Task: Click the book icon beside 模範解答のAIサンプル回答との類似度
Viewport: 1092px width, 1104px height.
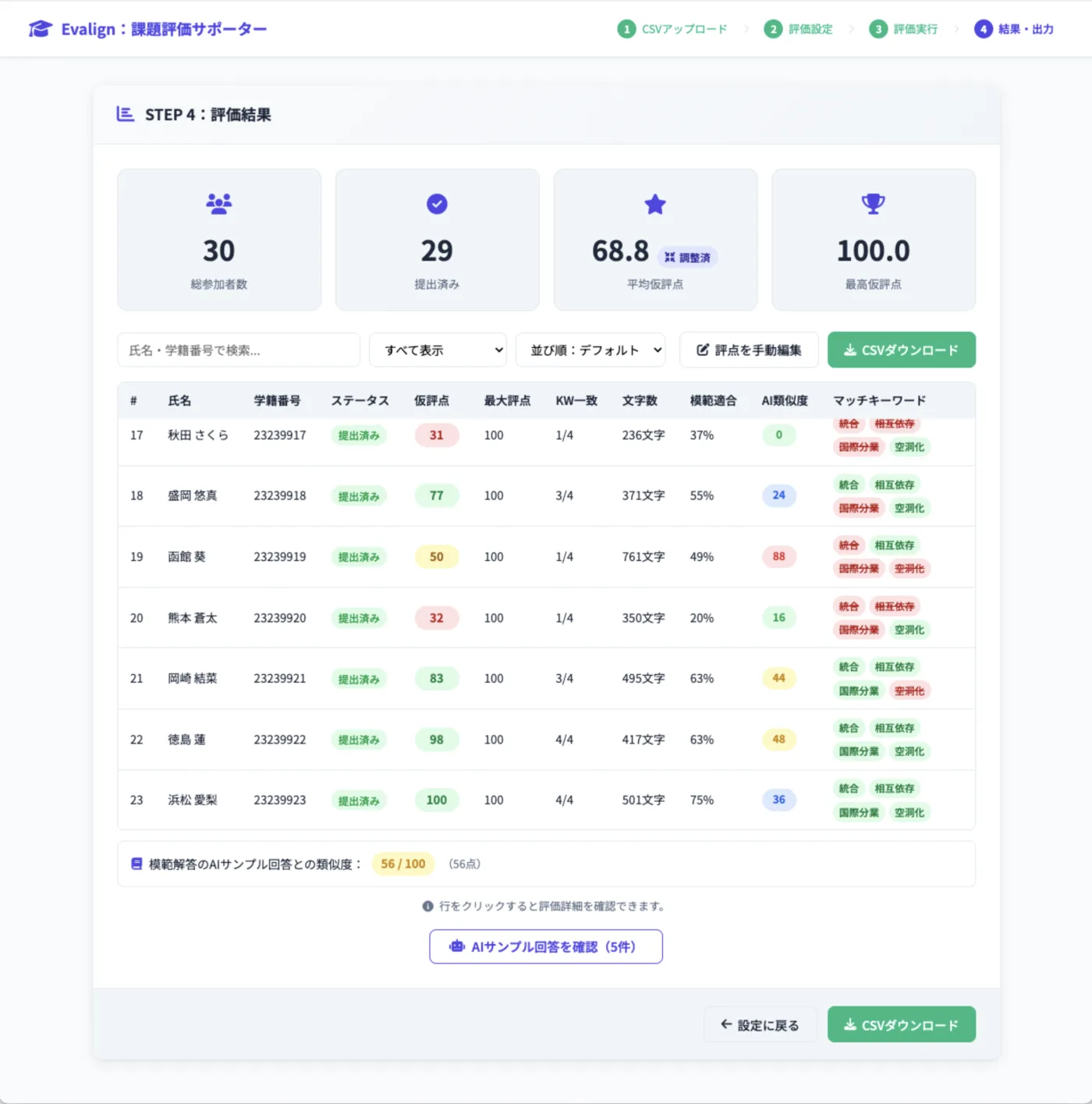Action: 136,864
